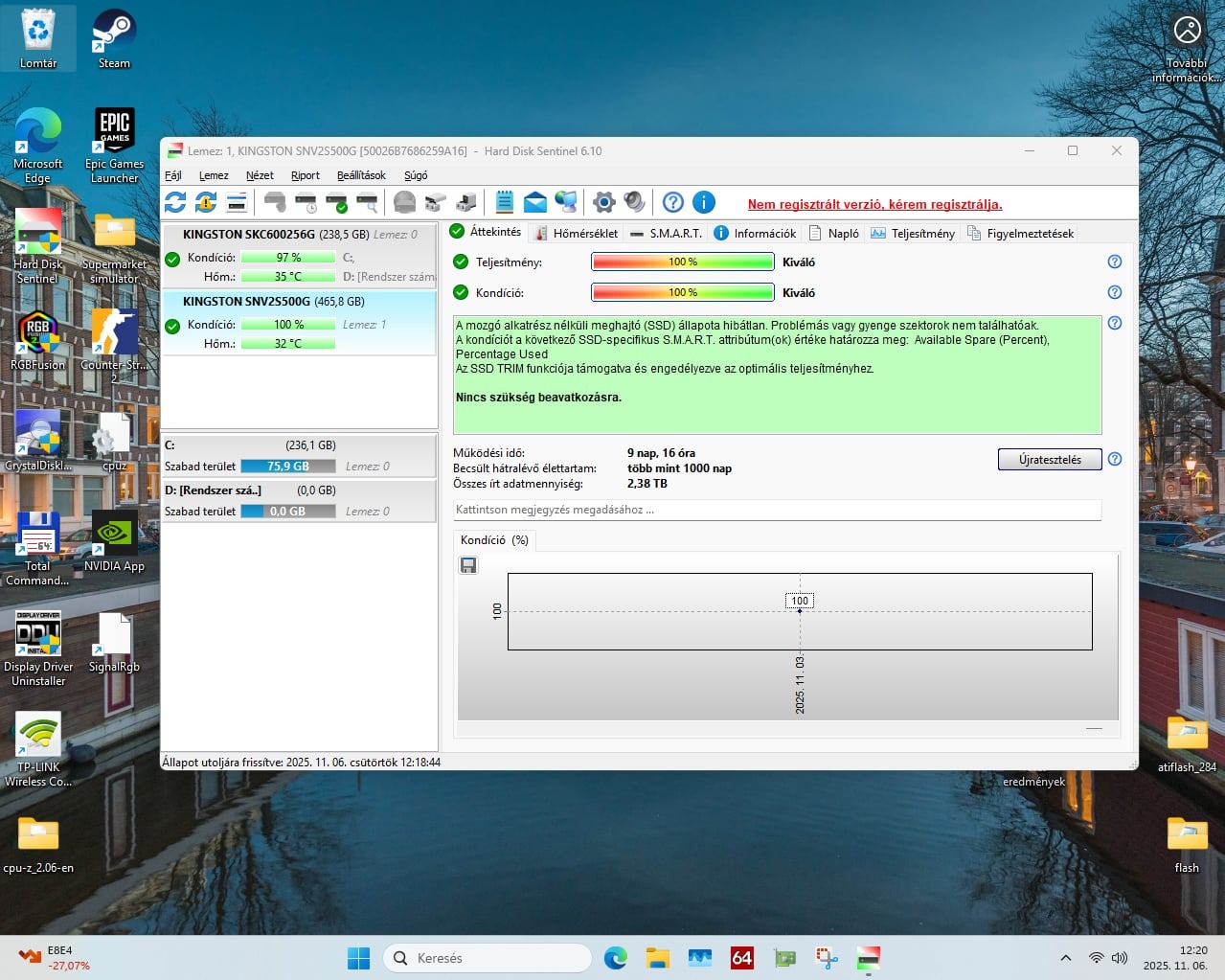Screen dimensions: 1225x980
Task: Open the Beállítások menu
Action: [x=361, y=175]
